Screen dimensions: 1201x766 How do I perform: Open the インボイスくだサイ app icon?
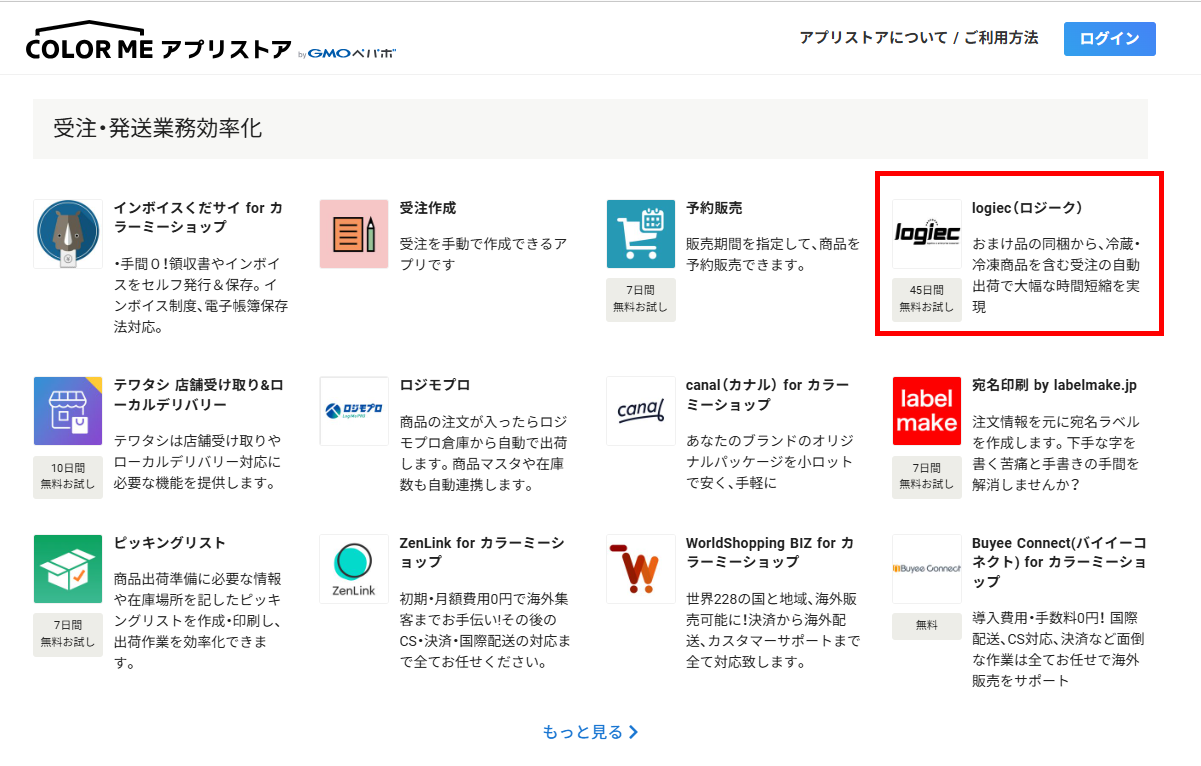pyautogui.click(x=68, y=233)
